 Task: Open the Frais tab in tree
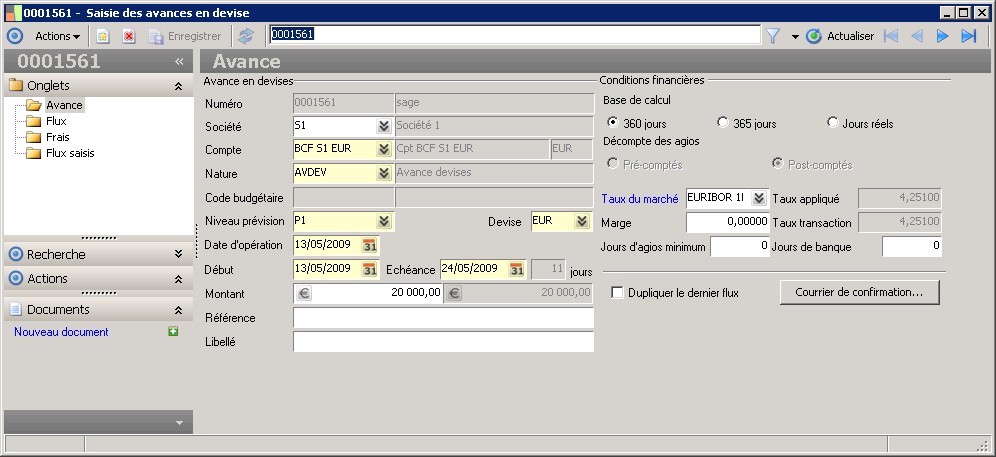pyautogui.click(x=58, y=137)
